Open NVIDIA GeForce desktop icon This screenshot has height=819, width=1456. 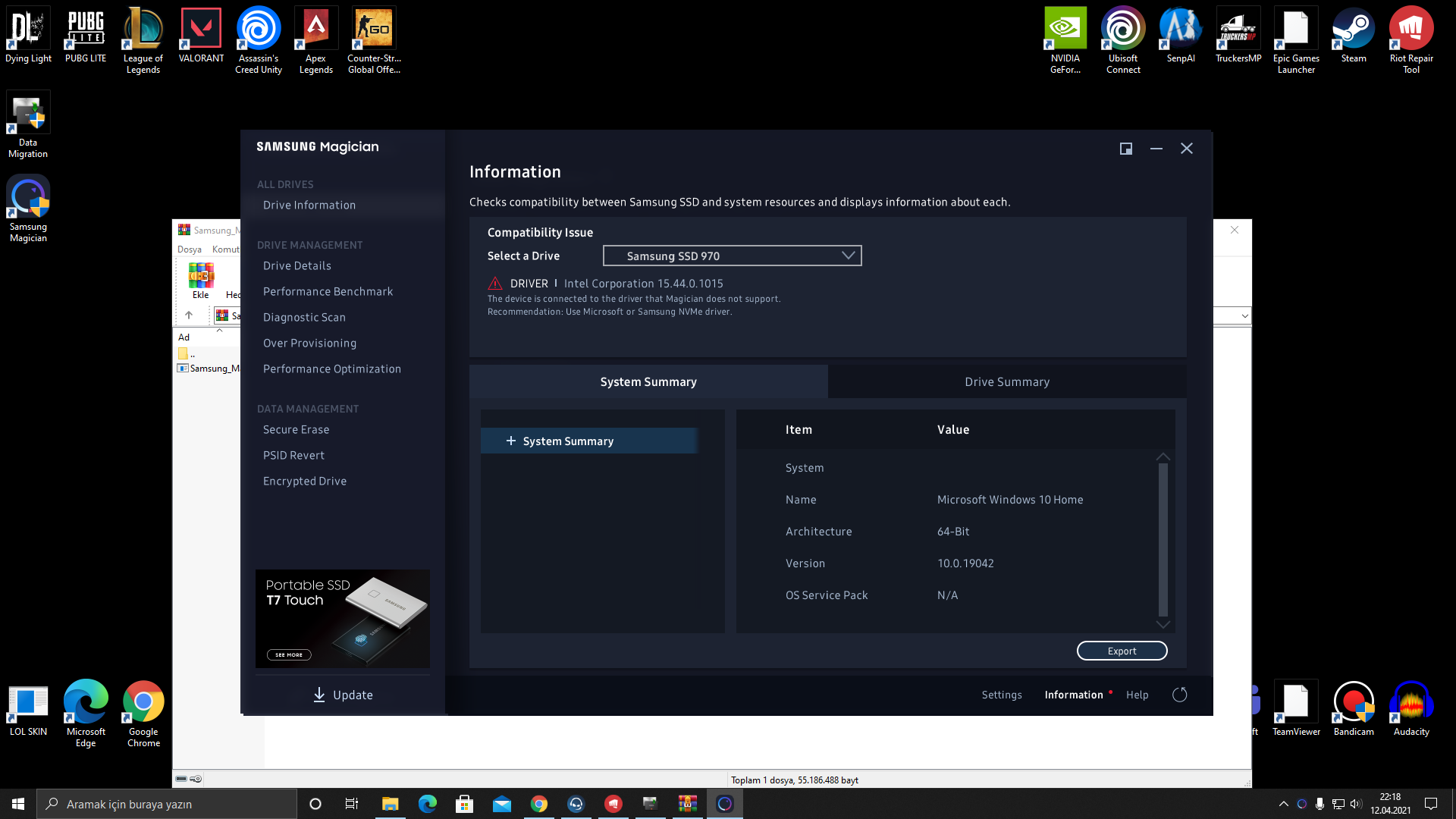click(1065, 41)
